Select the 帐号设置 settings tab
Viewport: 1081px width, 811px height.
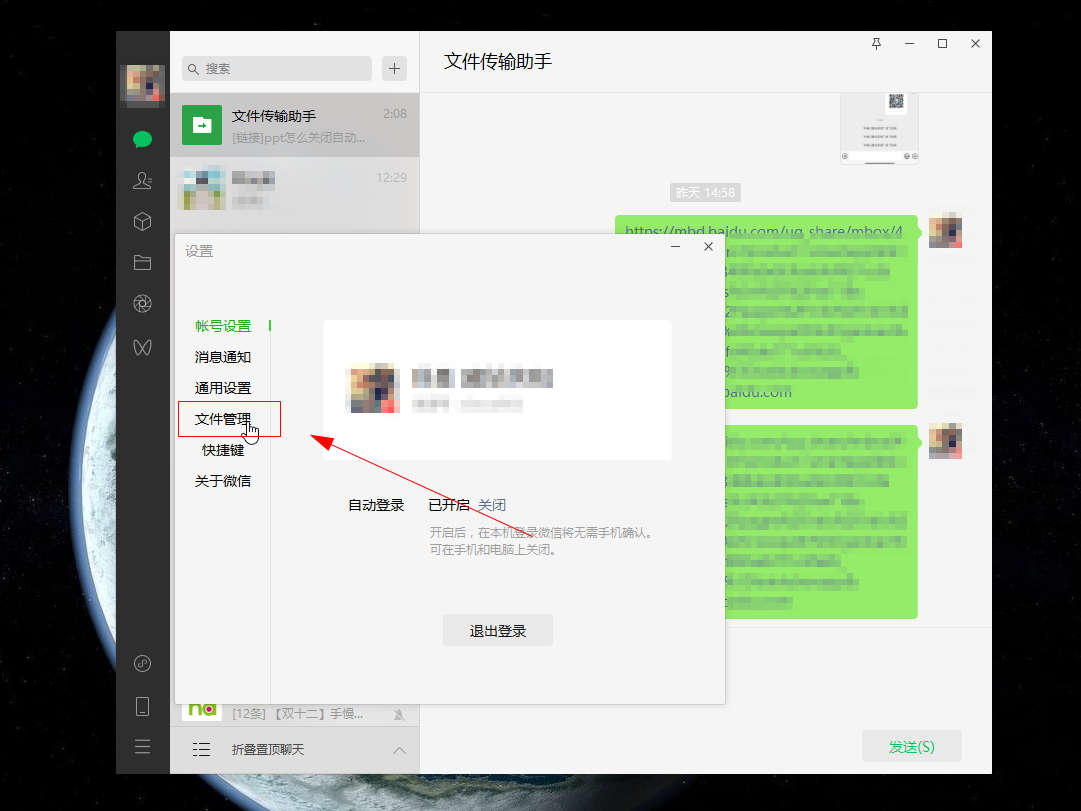tap(223, 326)
